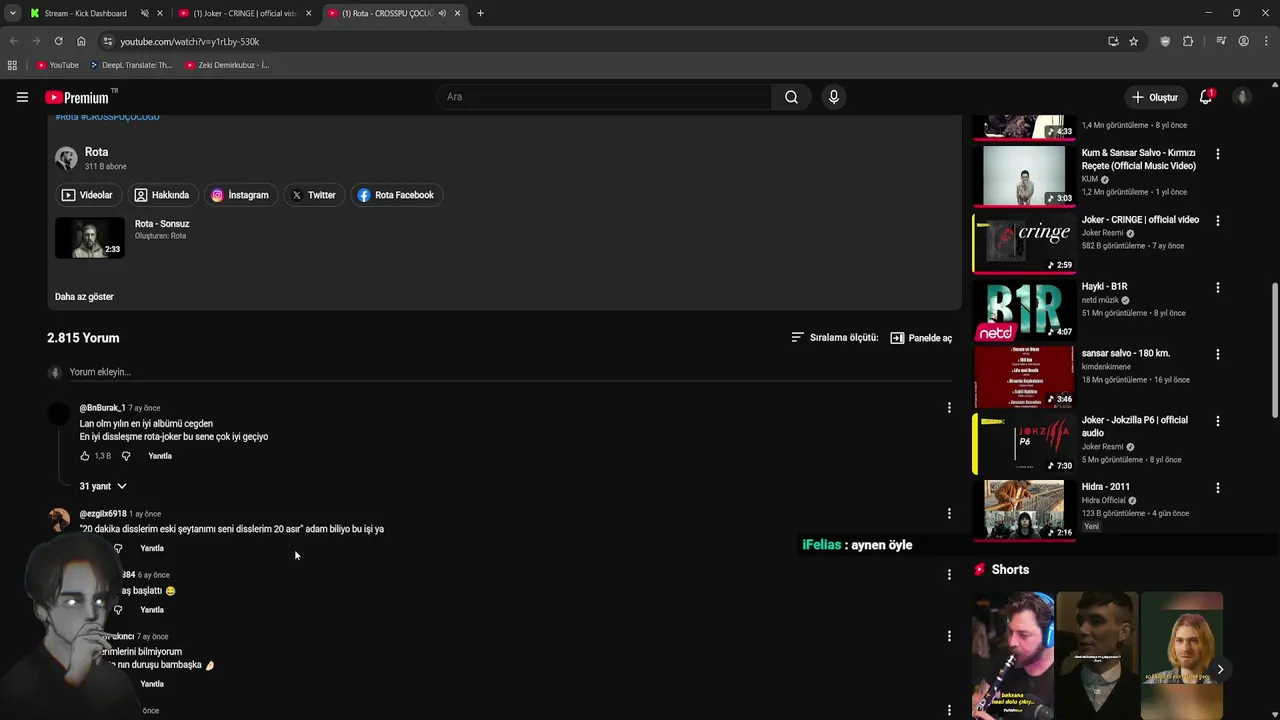Open Oluştur create menu
The width and height of the screenshot is (1280, 720).
pos(1154,97)
